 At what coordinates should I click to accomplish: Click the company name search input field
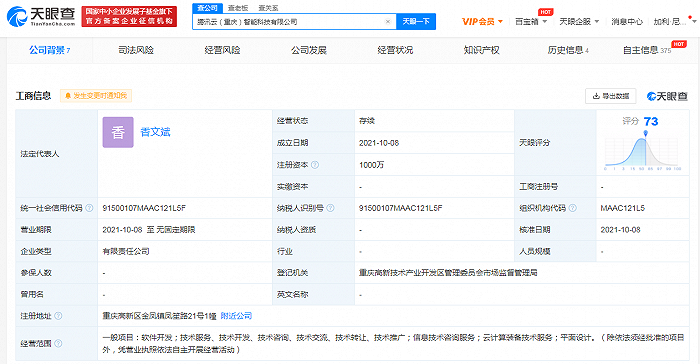289,21
